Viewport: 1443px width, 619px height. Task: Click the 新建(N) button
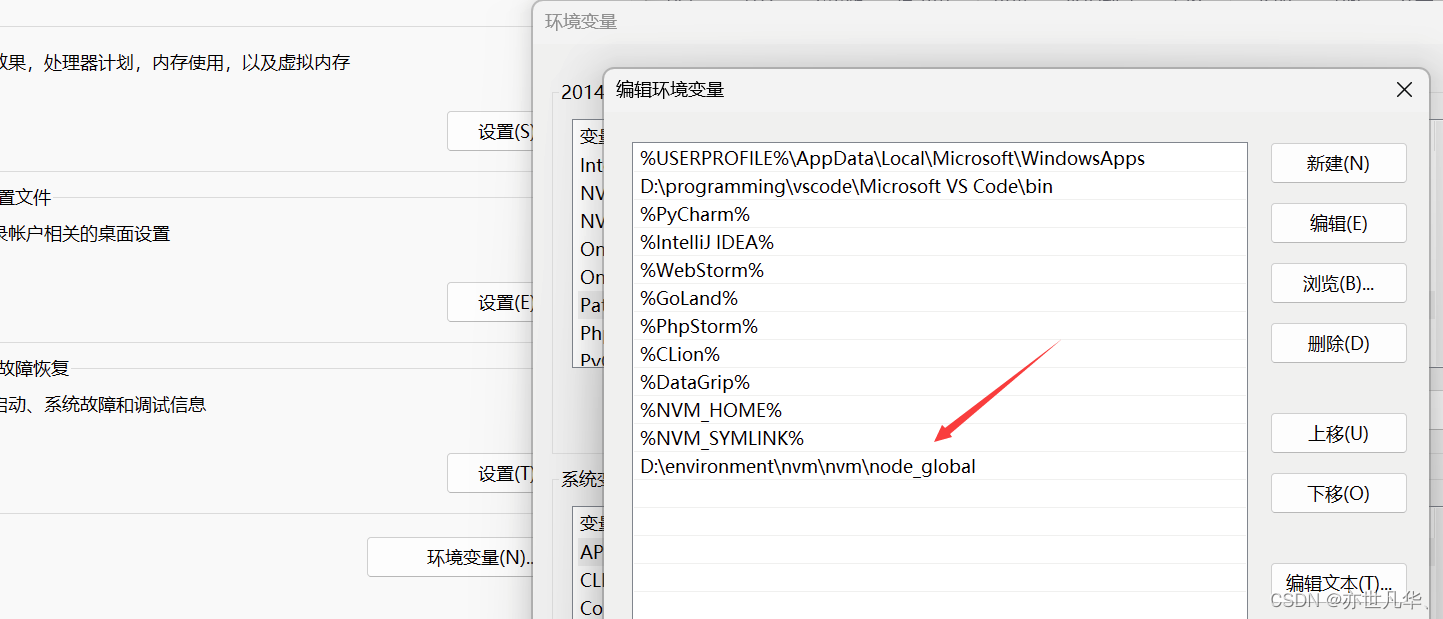coord(1338,164)
